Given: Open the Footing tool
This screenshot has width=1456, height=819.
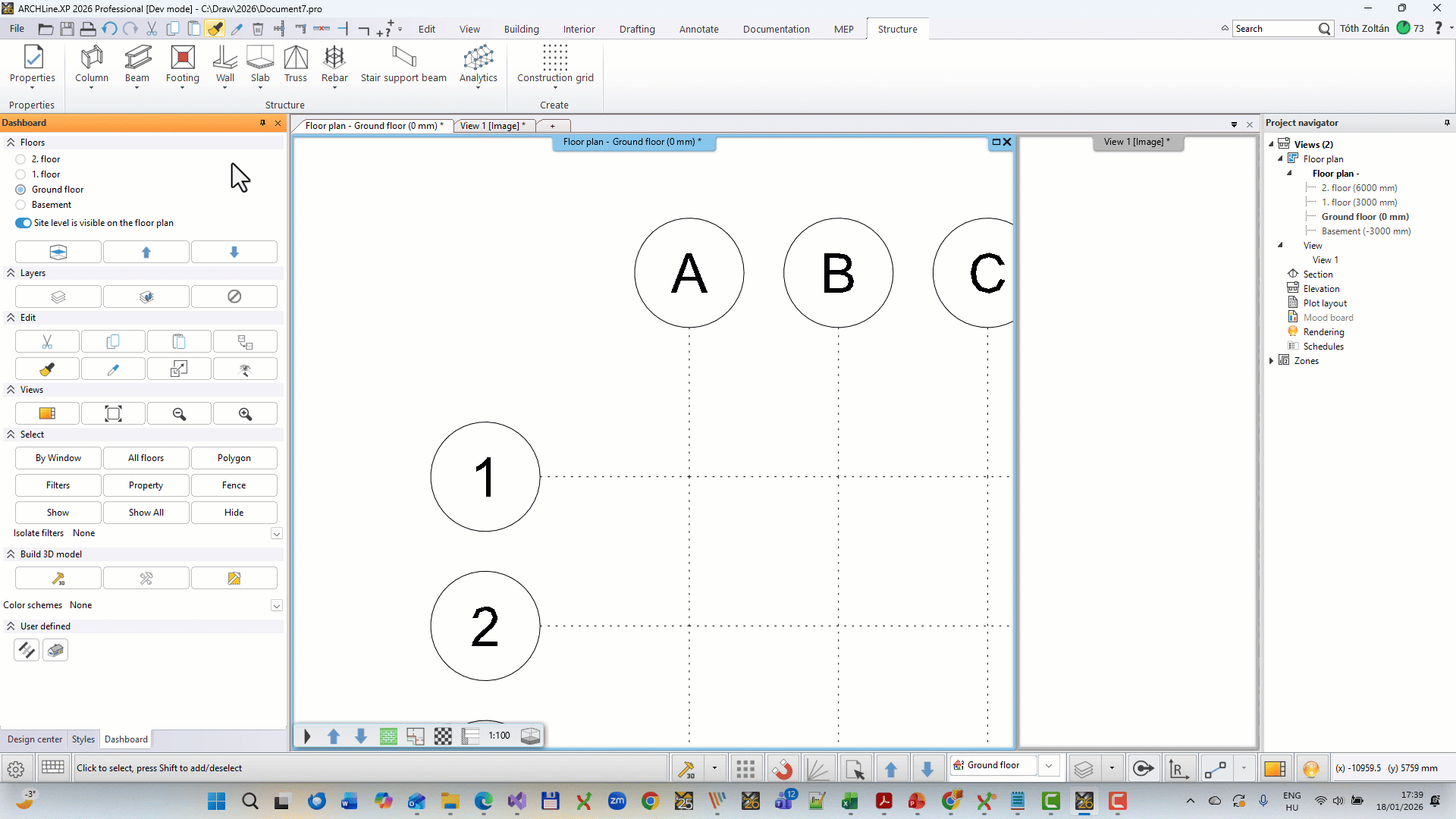Looking at the screenshot, I should 182,67.
